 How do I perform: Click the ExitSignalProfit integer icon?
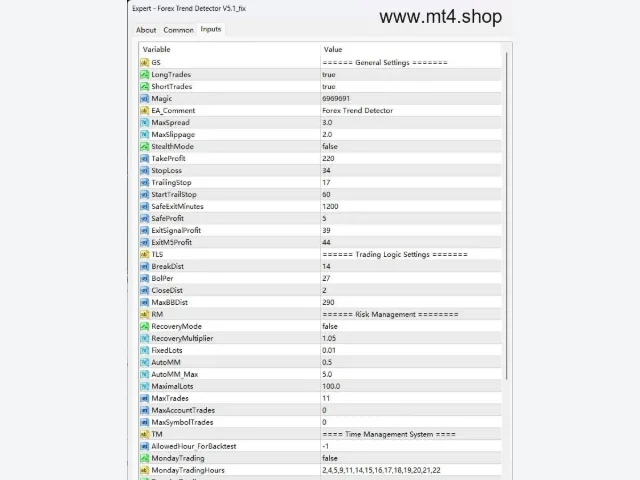pos(144,230)
